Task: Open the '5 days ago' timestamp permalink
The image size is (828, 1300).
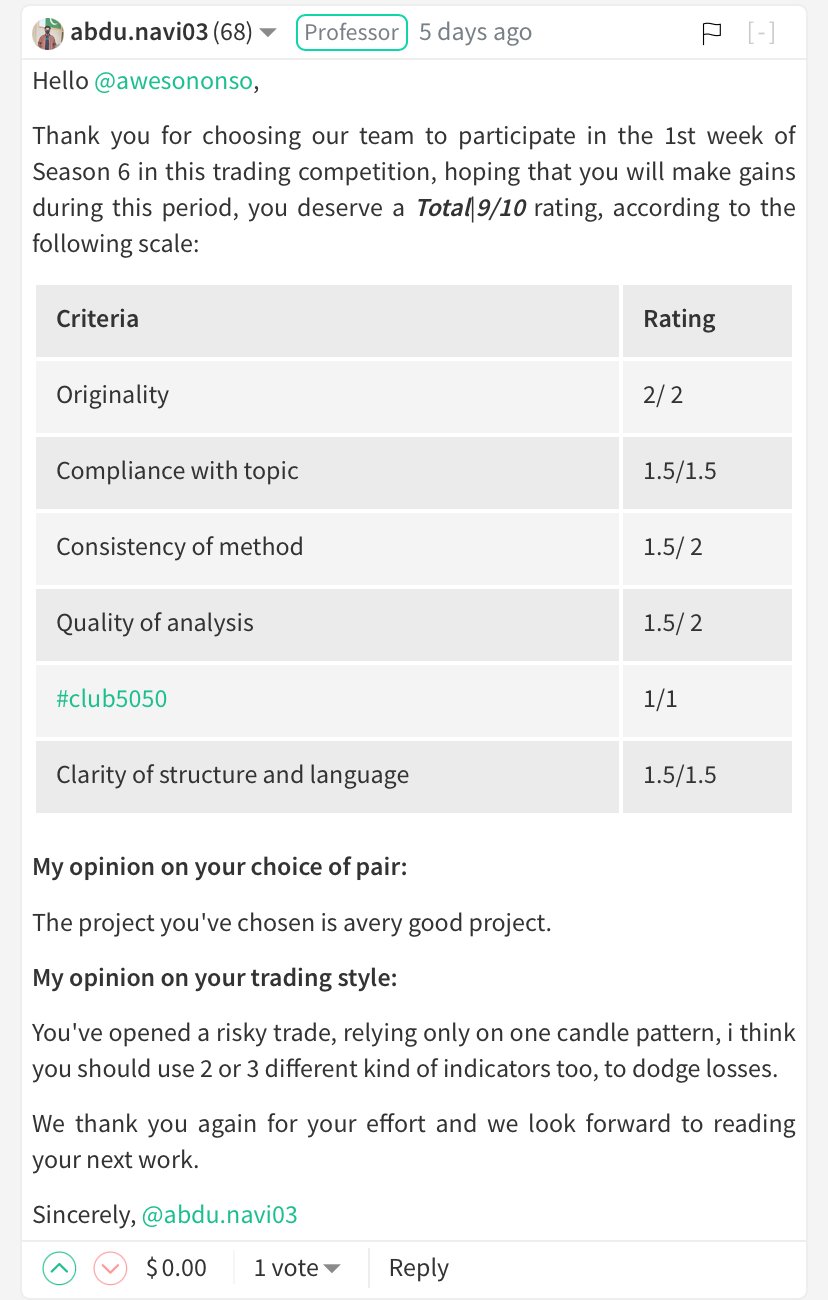Action: tap(475, 33)
